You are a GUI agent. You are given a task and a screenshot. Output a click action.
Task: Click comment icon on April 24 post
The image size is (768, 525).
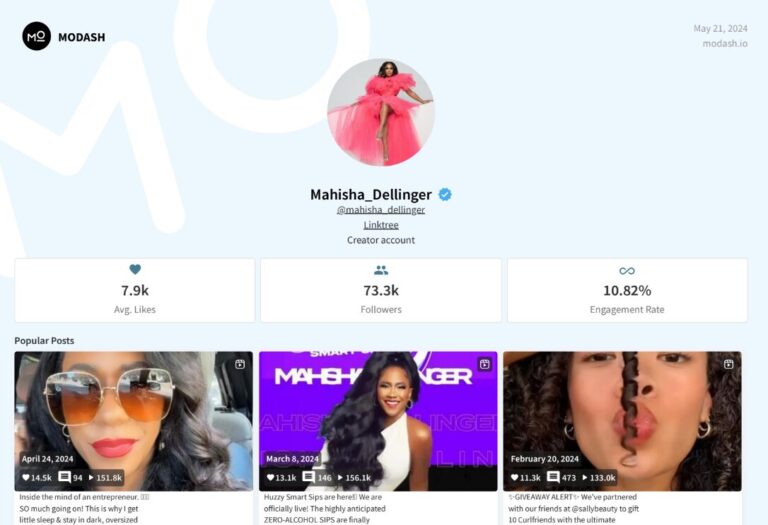64,477
